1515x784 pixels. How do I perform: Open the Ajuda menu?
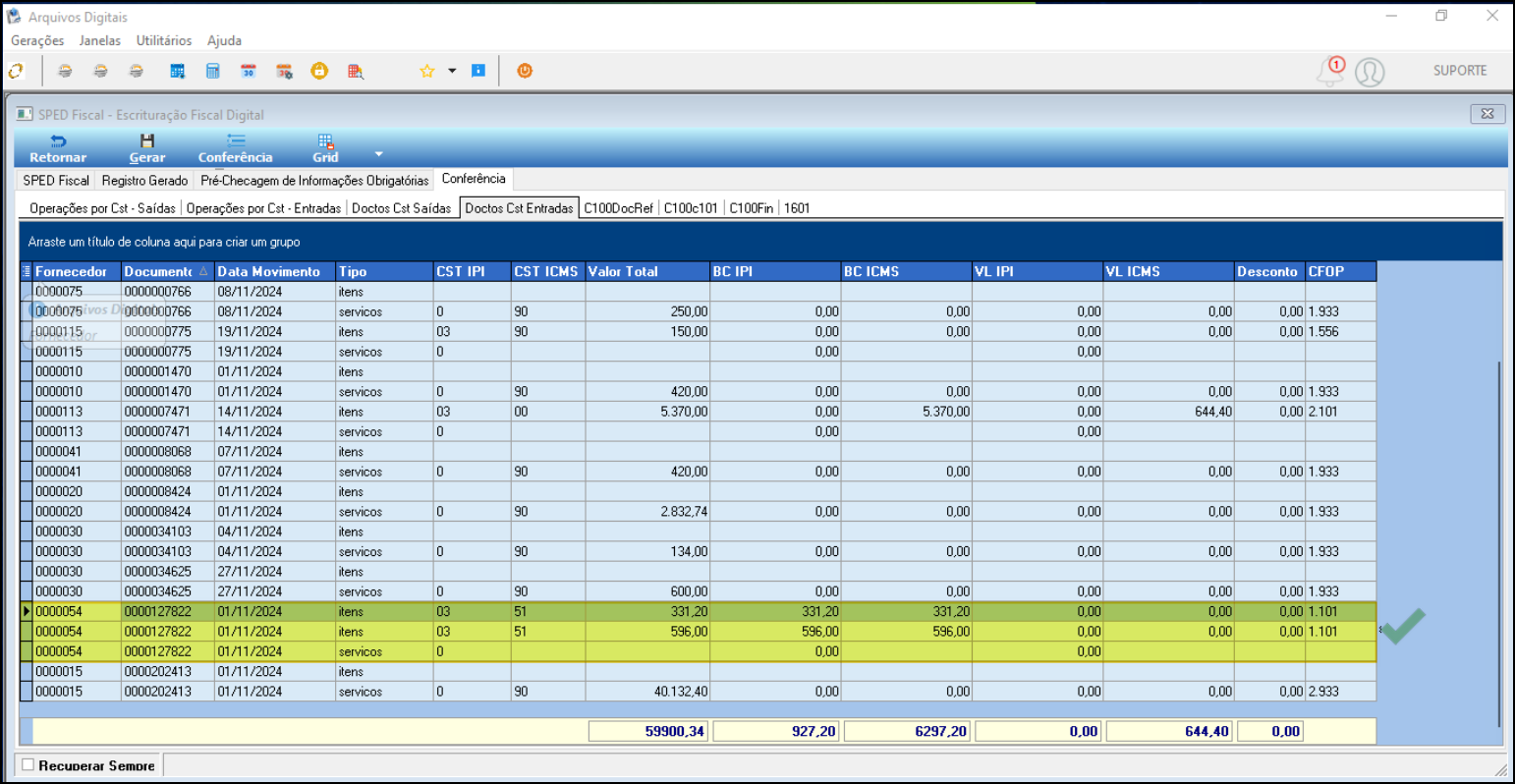[224, 40]
